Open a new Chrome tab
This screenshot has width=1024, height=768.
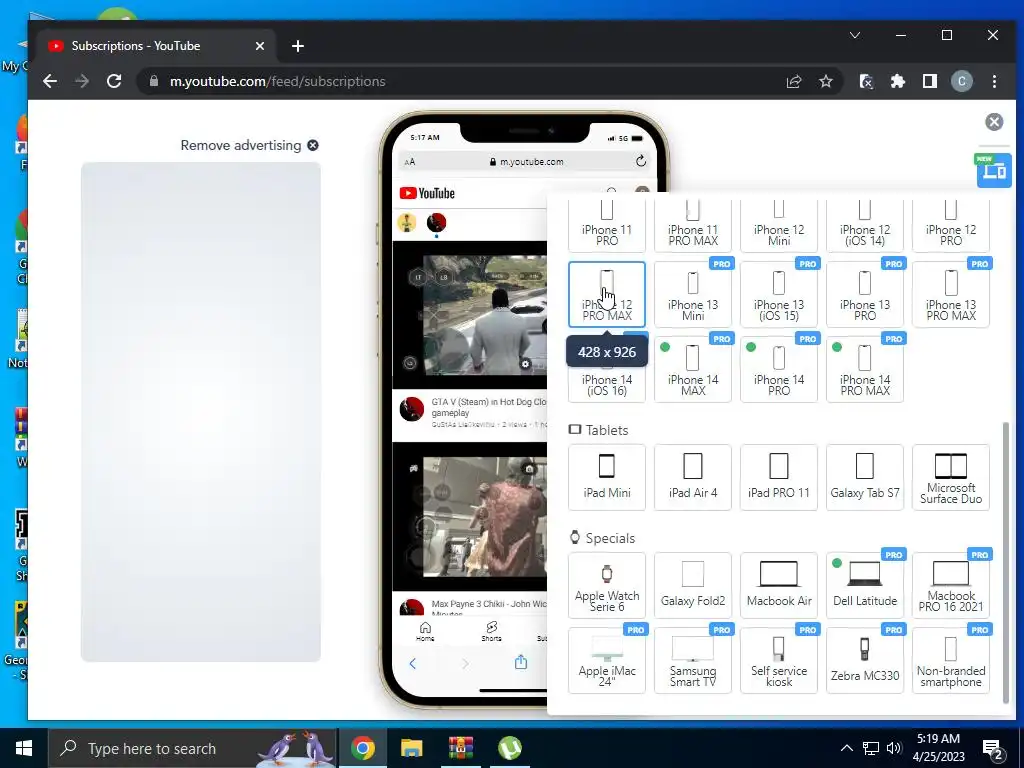(x=298, y=46)
